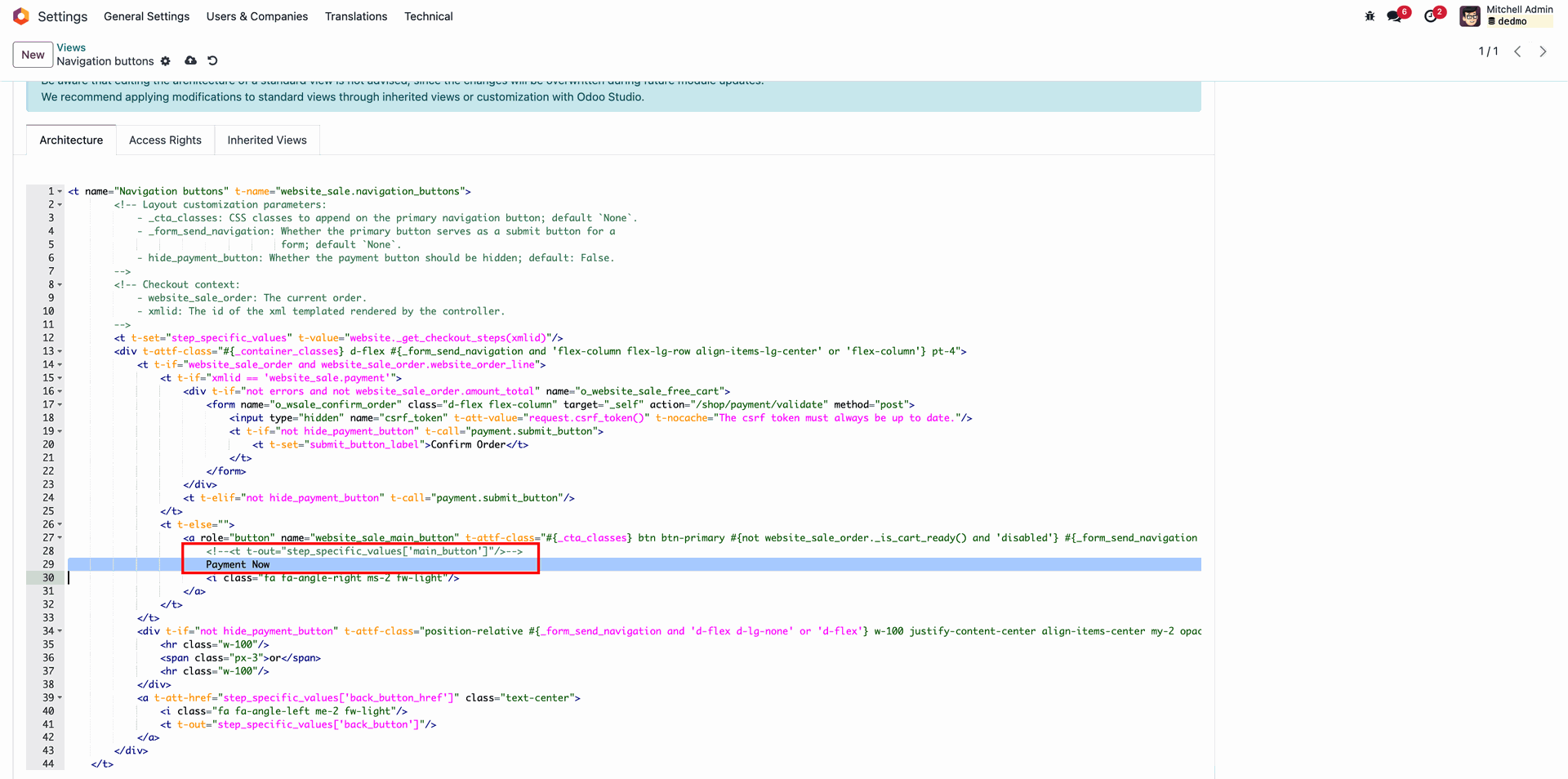Viewport: 1568px width, 779px height.
Task: Click the discard changes undo icon
Action: click(212, 60)
